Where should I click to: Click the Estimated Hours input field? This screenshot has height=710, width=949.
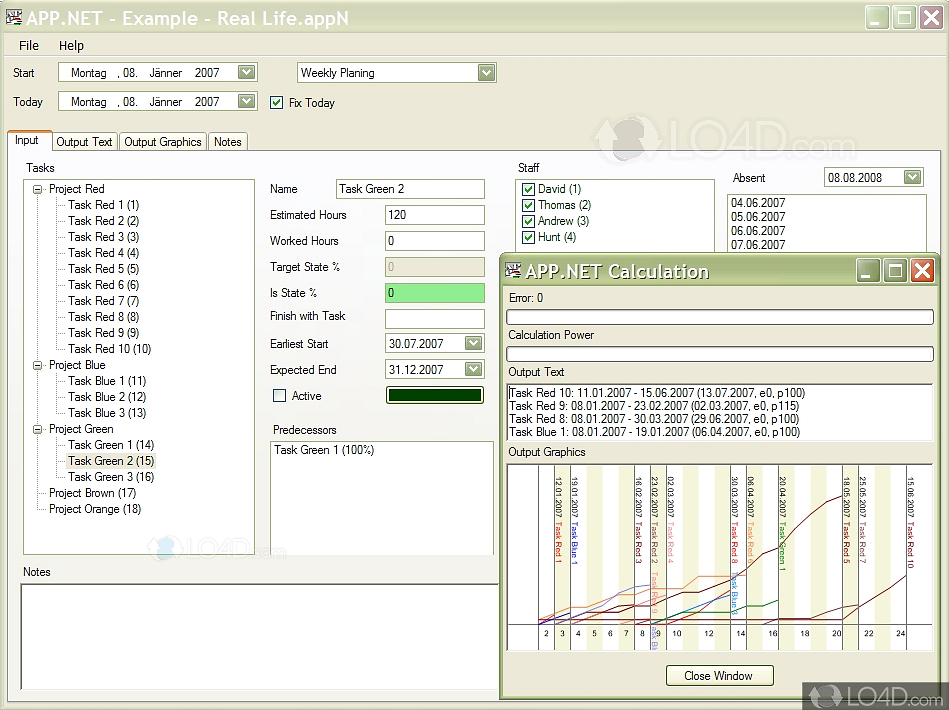point(434,215)
